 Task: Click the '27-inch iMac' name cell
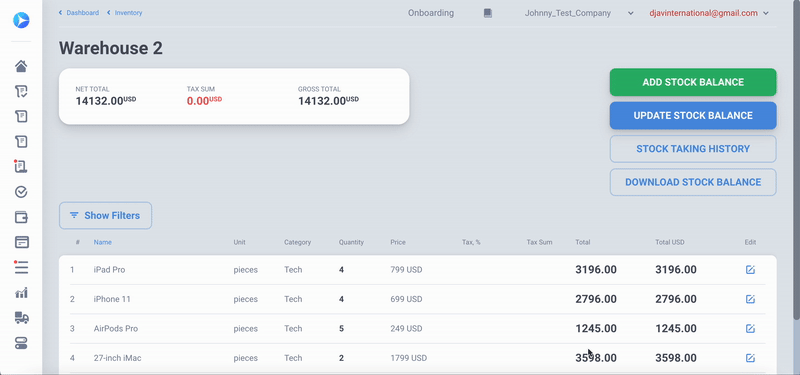click(116, 358)
